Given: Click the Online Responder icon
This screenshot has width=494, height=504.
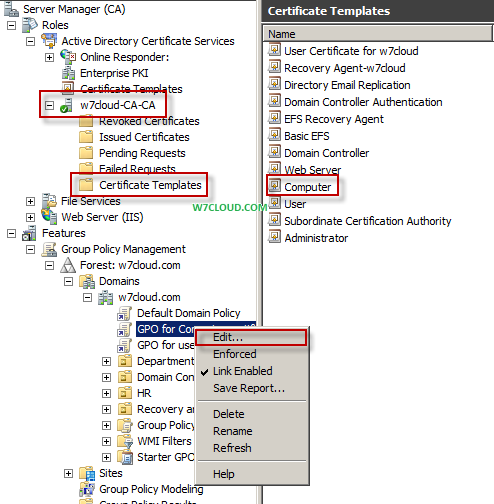Looking at the screenshot, I should tap(68, 57).
